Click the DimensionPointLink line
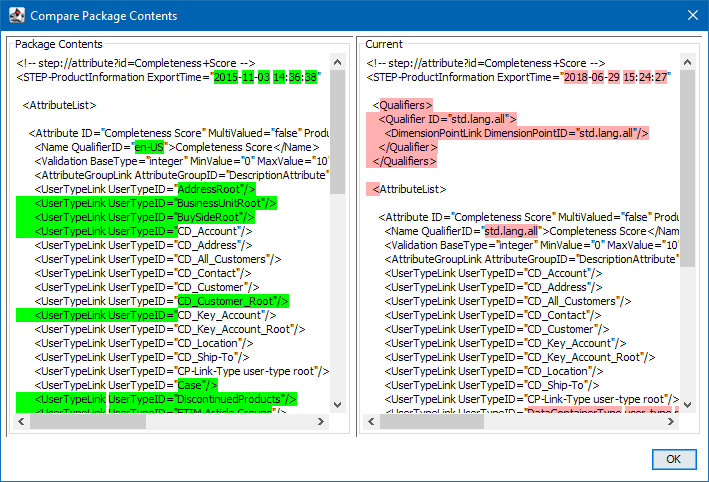This screenshot has width=709, height=482. click(516, 133)
